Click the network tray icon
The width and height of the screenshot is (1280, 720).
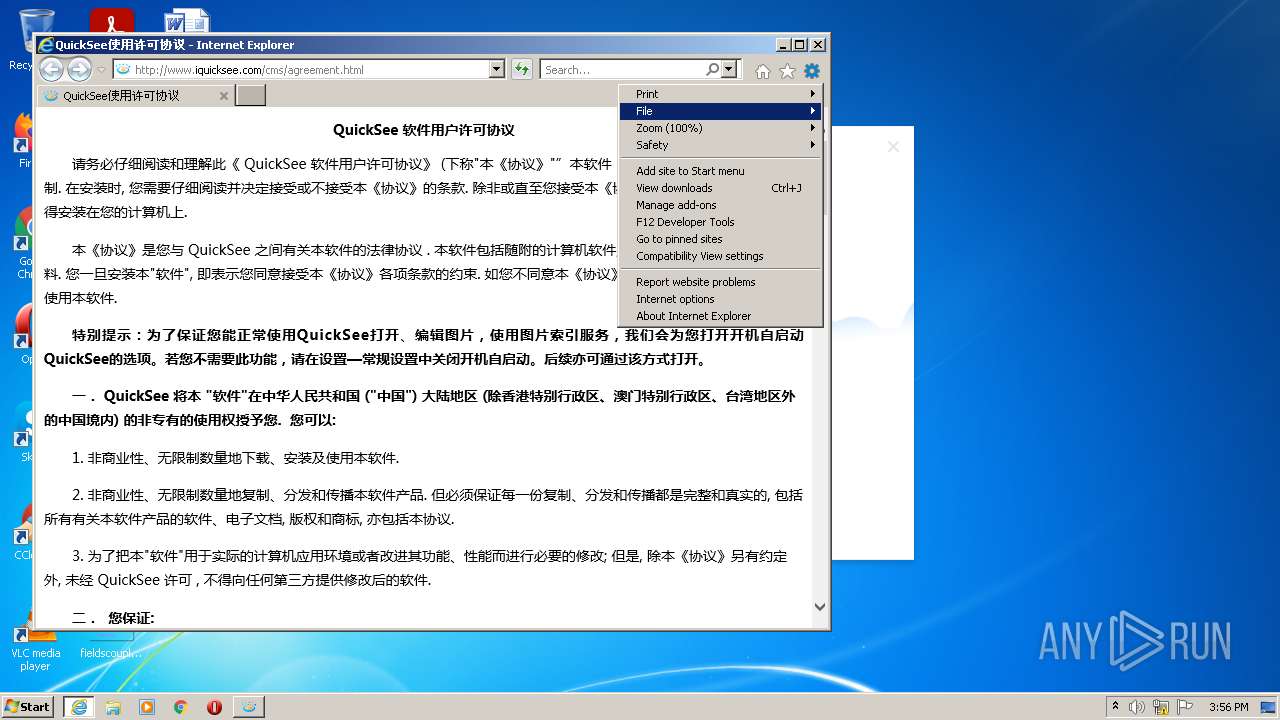pos(1161,707)
